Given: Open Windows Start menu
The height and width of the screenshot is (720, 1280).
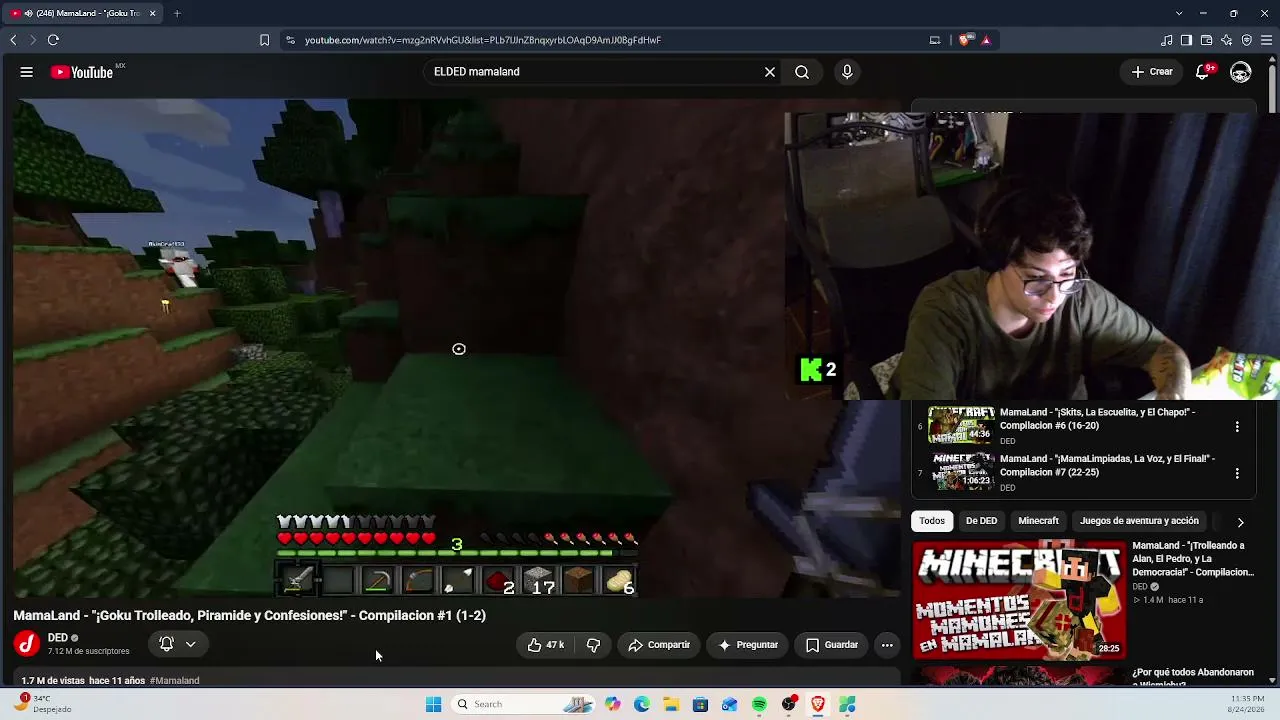Looking at the screenshot, I should (x=433, y=704).
